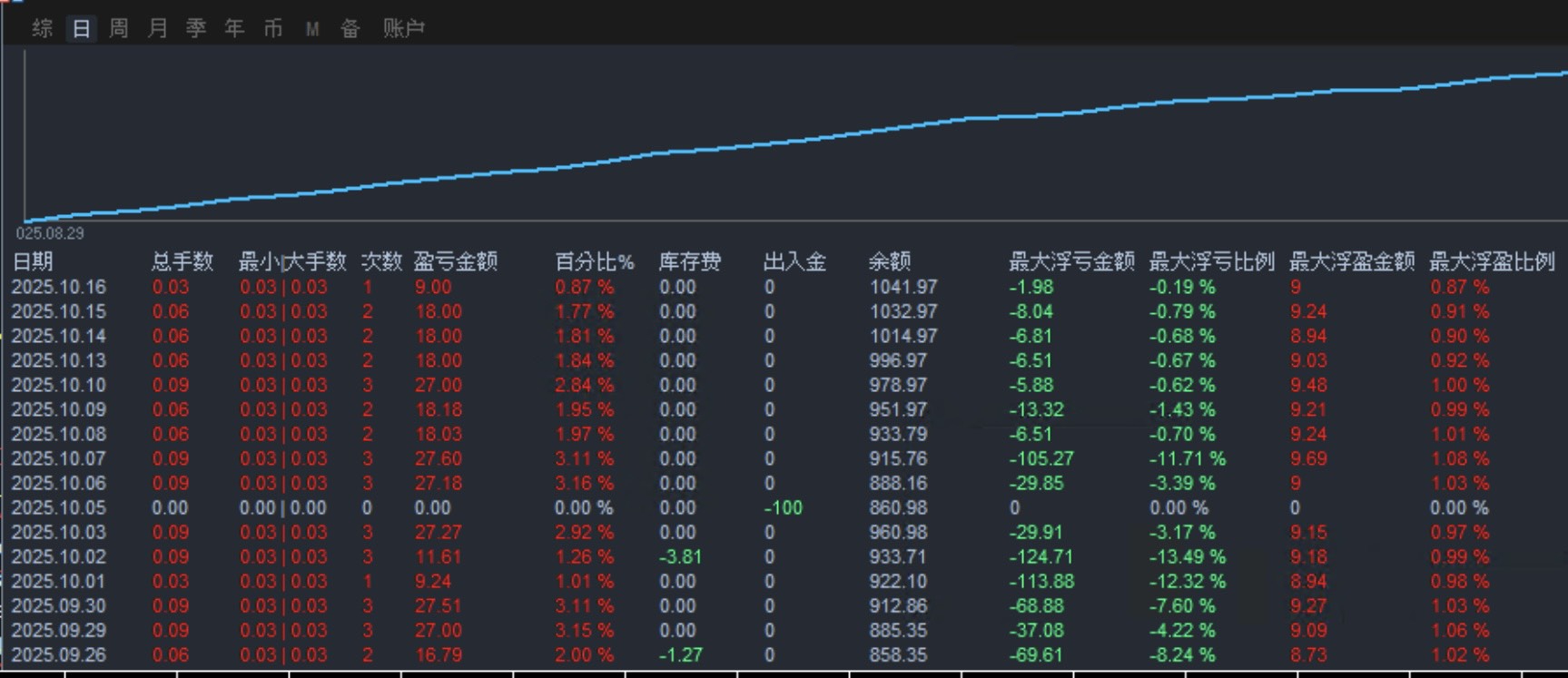Click the 1032.97 balance value

(903, 311)
